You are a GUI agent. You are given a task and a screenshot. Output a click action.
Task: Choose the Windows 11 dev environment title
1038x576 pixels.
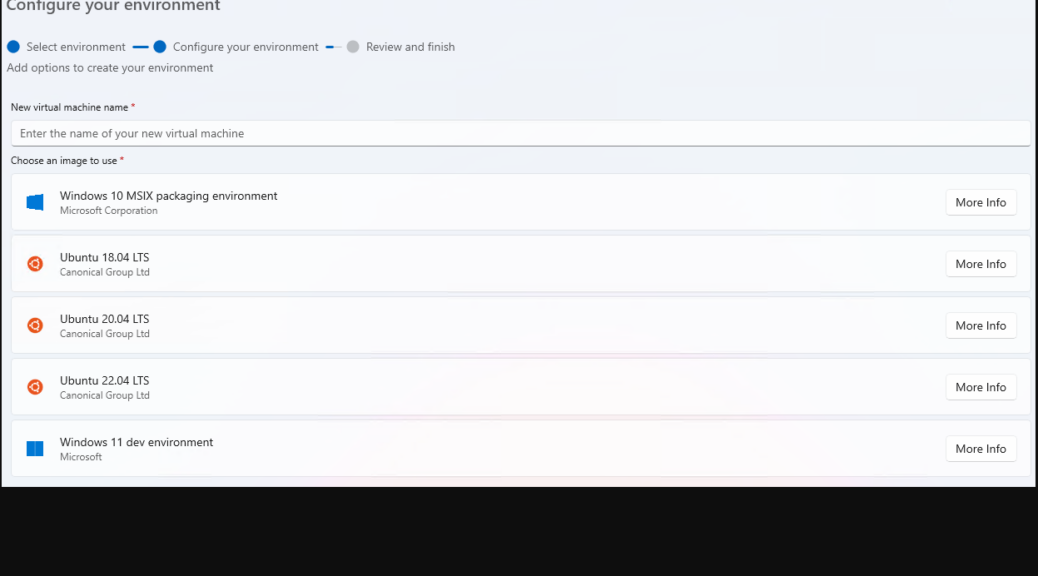point(136,442)
